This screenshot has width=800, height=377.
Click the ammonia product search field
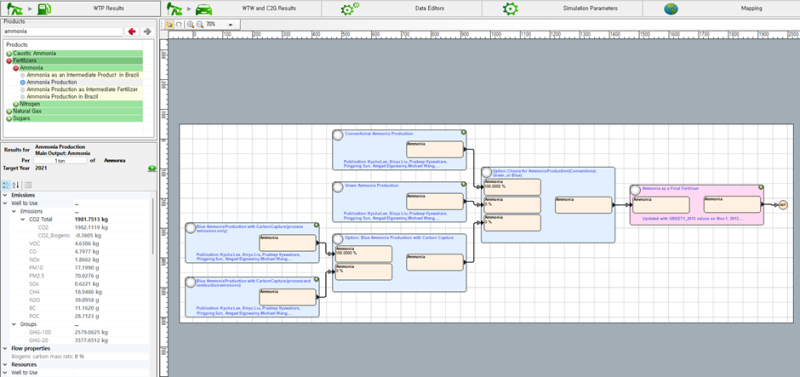pos(62,32)
